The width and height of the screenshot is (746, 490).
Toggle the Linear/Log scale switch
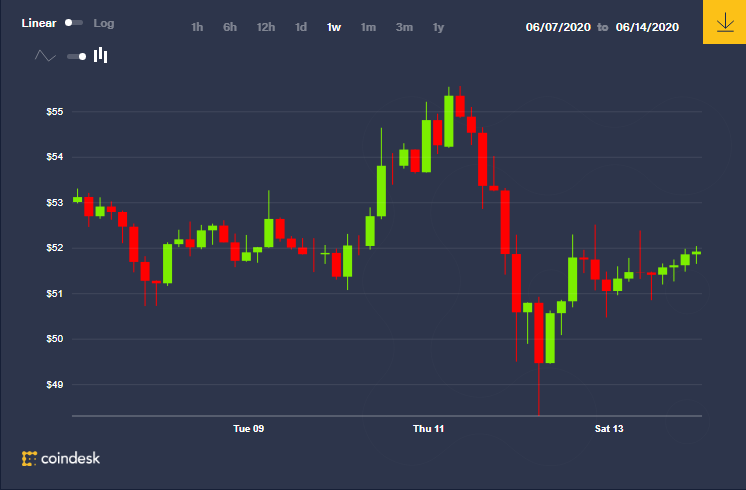[x=74, y=23]
